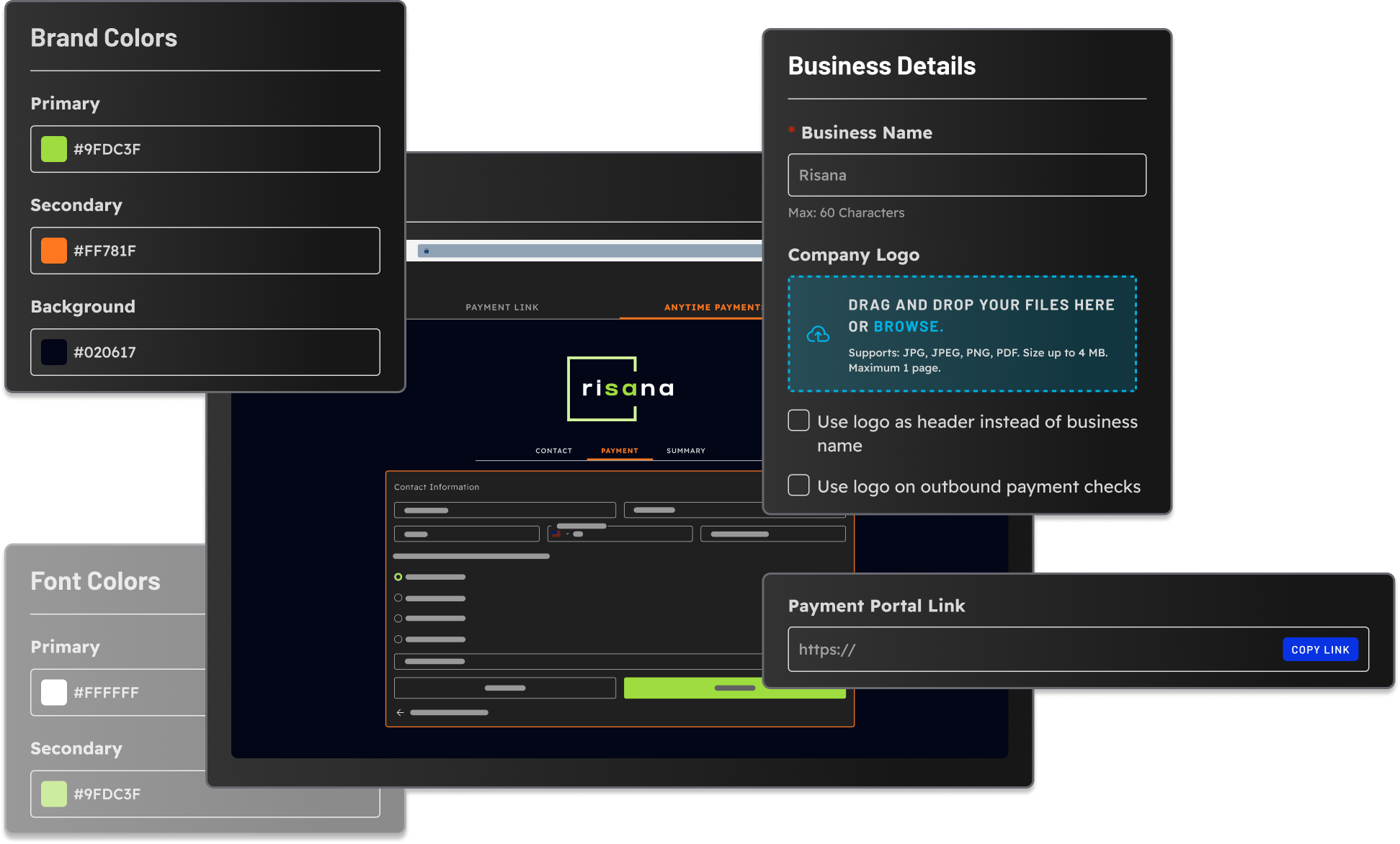Click the US flag icon in phone field
This screenshot has width=1400, height=844.
coord(557,534)
